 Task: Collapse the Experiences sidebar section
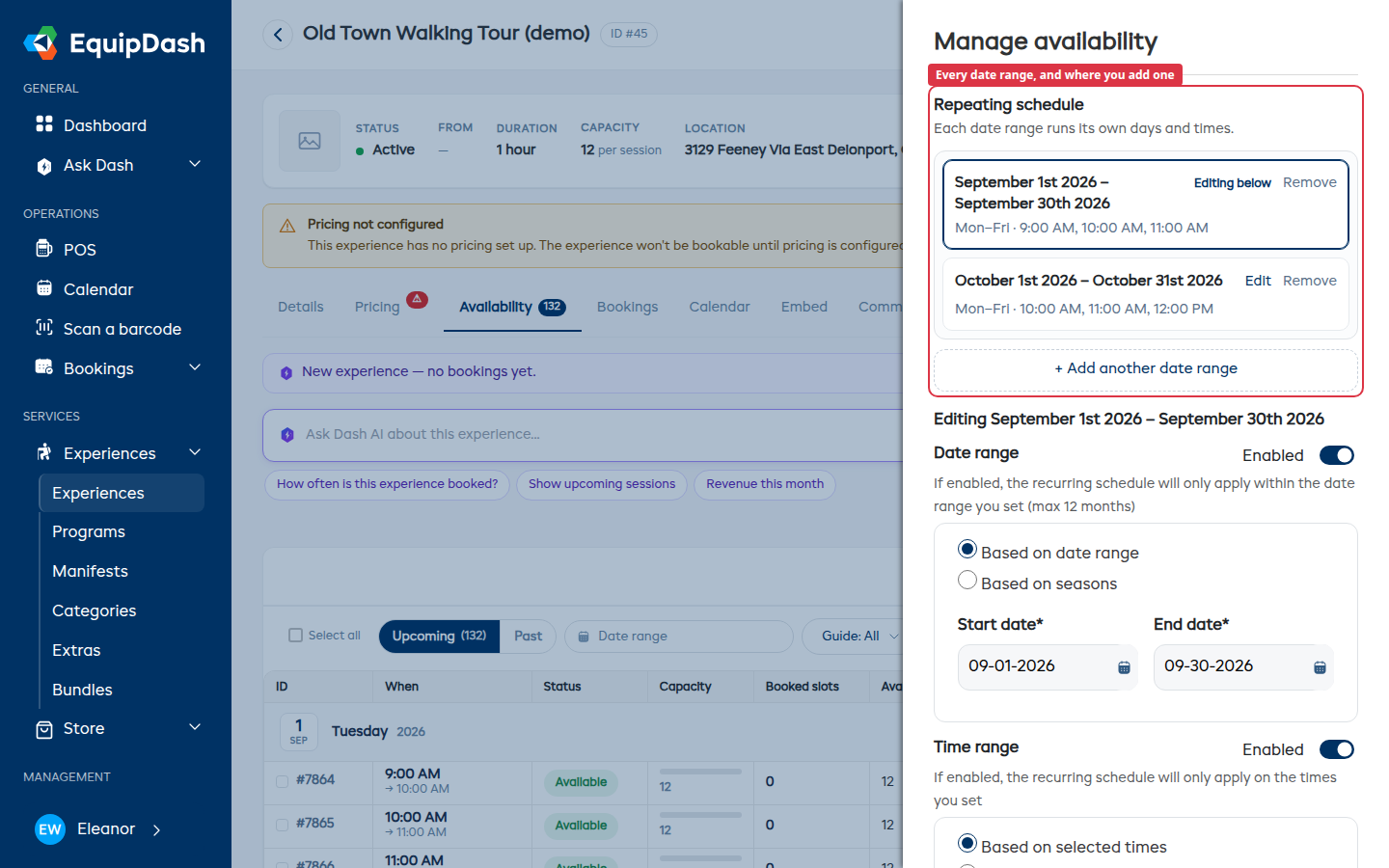point(195,451)
